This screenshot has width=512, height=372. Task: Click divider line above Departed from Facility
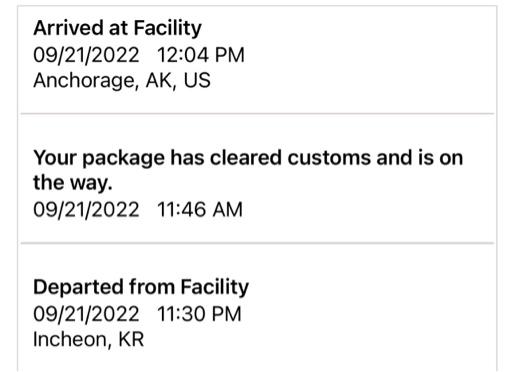pos(257,243)
